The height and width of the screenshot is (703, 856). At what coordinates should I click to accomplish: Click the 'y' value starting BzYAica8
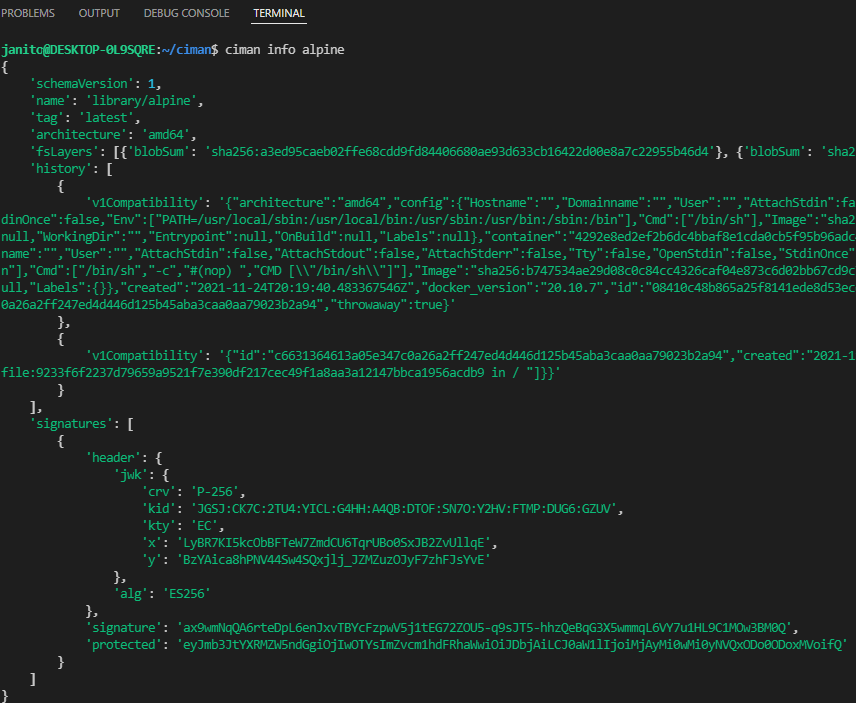[x=334, y=559]
